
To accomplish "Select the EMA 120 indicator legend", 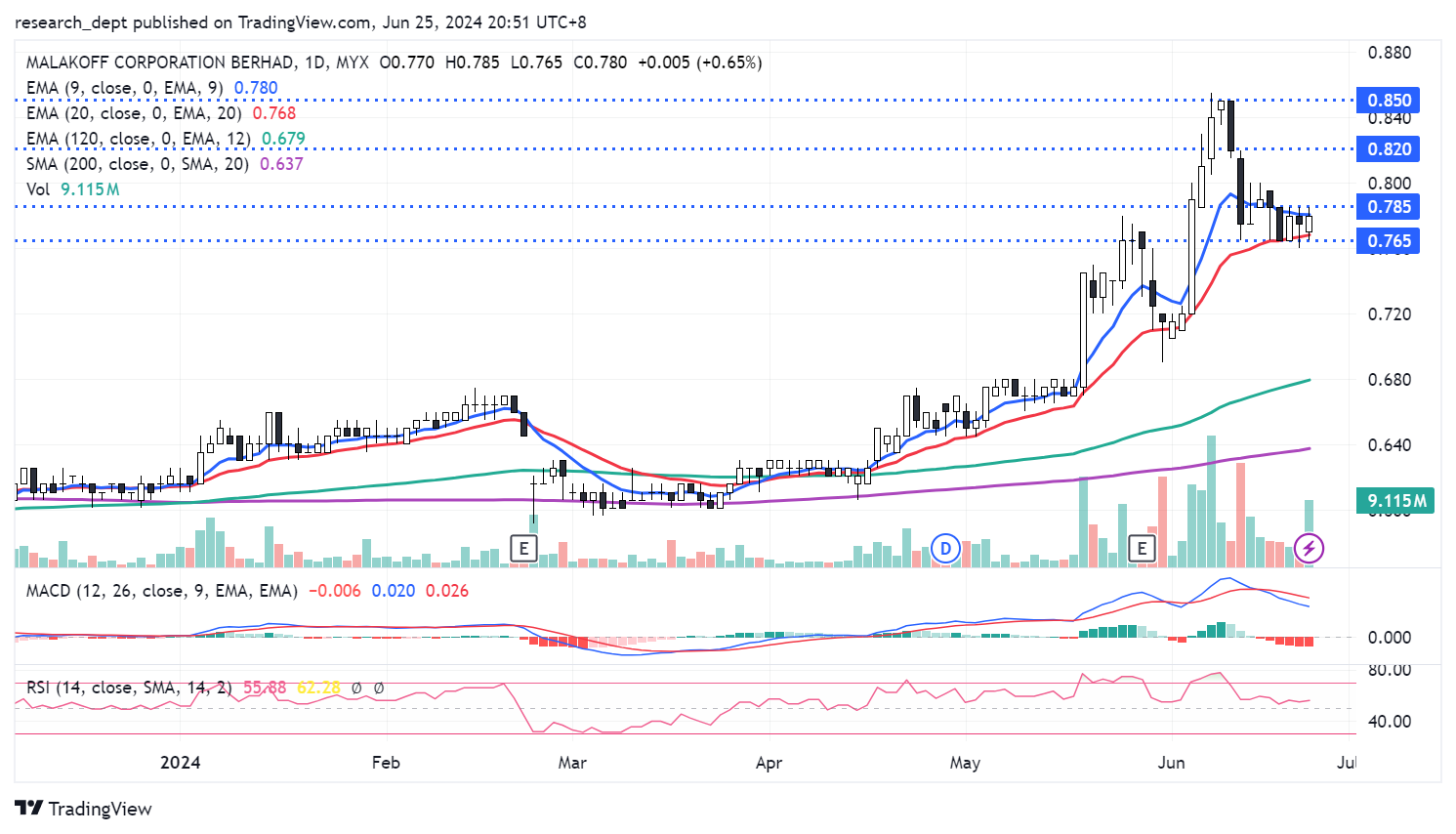I will tap(138, 139).
